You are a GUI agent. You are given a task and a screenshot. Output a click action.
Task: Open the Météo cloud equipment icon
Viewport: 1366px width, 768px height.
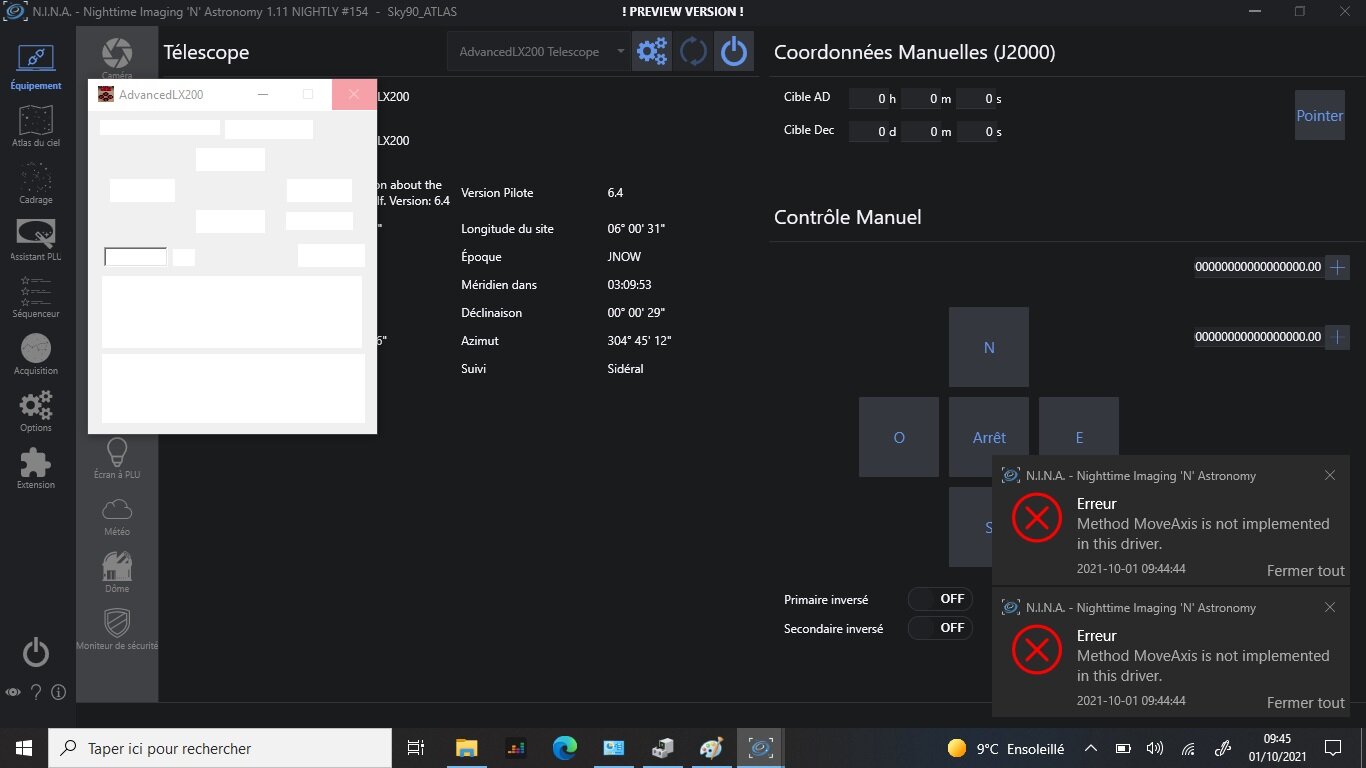117,515
